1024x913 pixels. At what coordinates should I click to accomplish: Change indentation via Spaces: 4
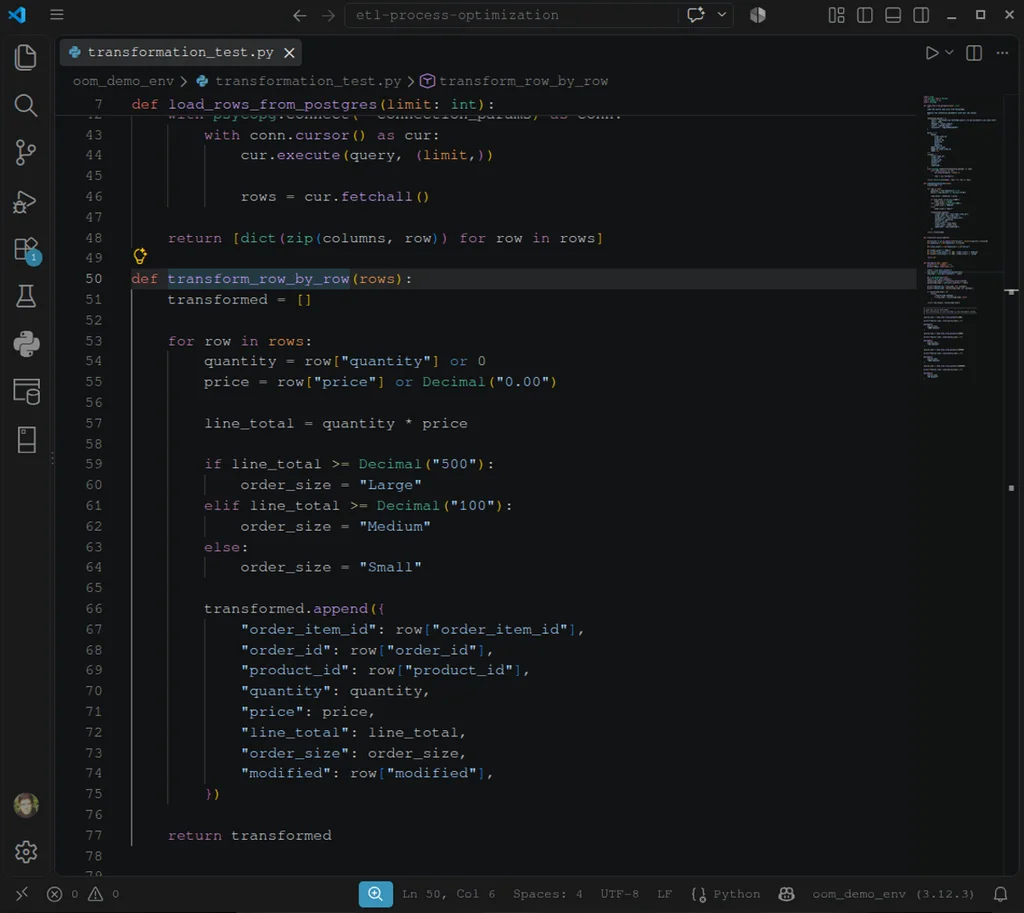click(x=547, y=894)
